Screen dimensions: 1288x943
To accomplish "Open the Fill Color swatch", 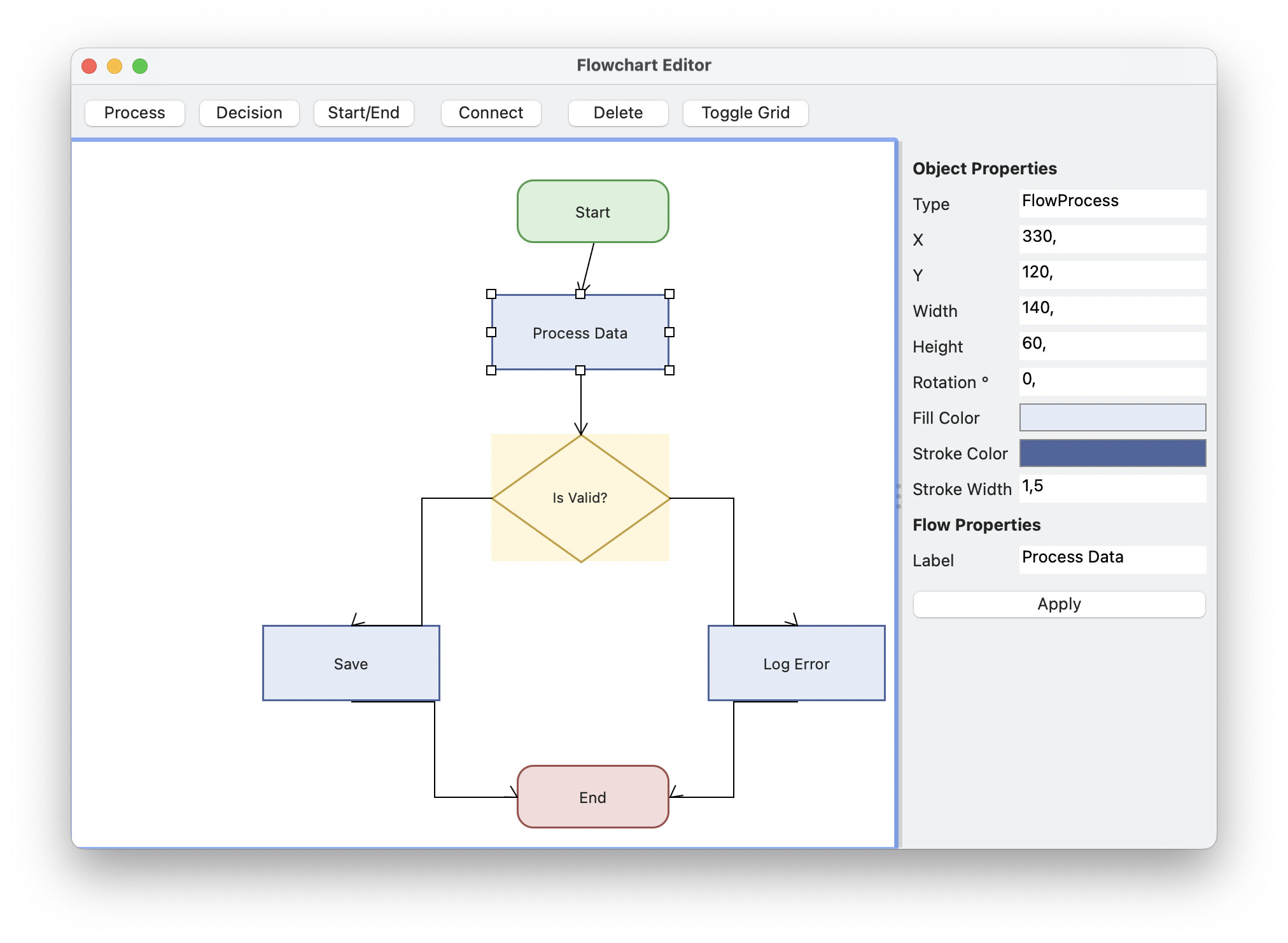I will [1112, 417].
